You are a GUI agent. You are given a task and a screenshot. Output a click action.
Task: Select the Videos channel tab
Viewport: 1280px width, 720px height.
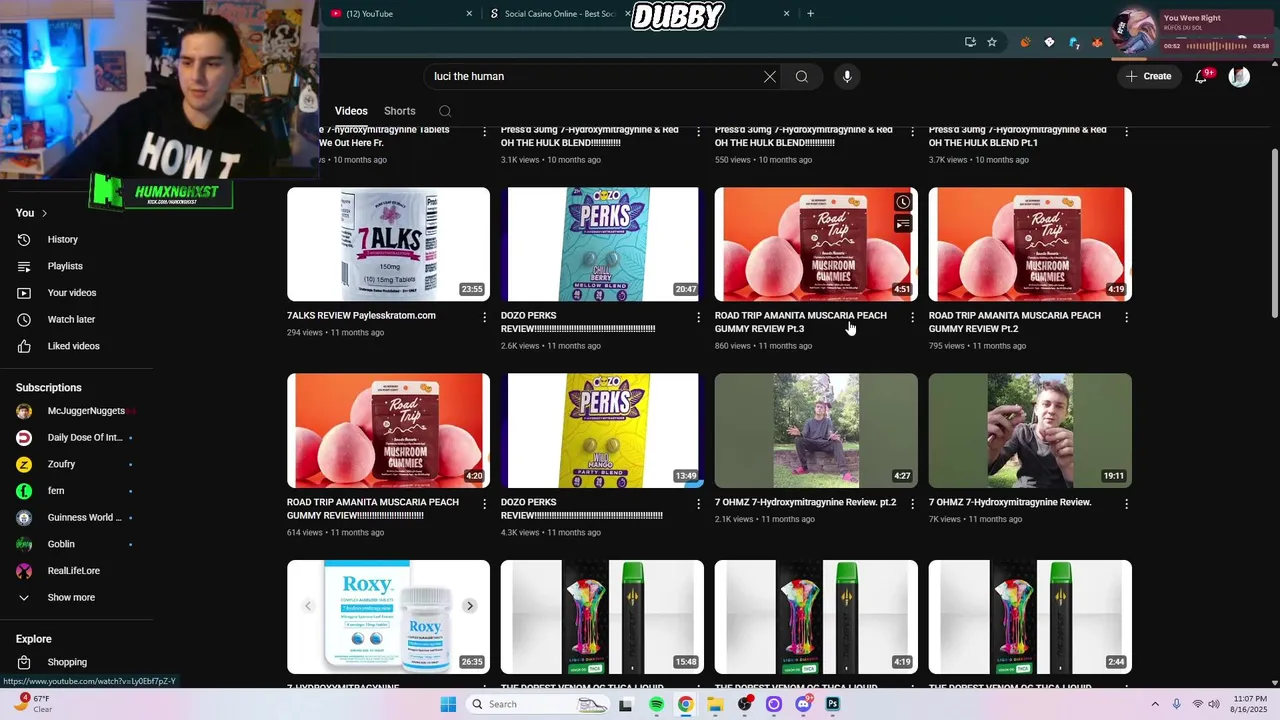[351, 111]
